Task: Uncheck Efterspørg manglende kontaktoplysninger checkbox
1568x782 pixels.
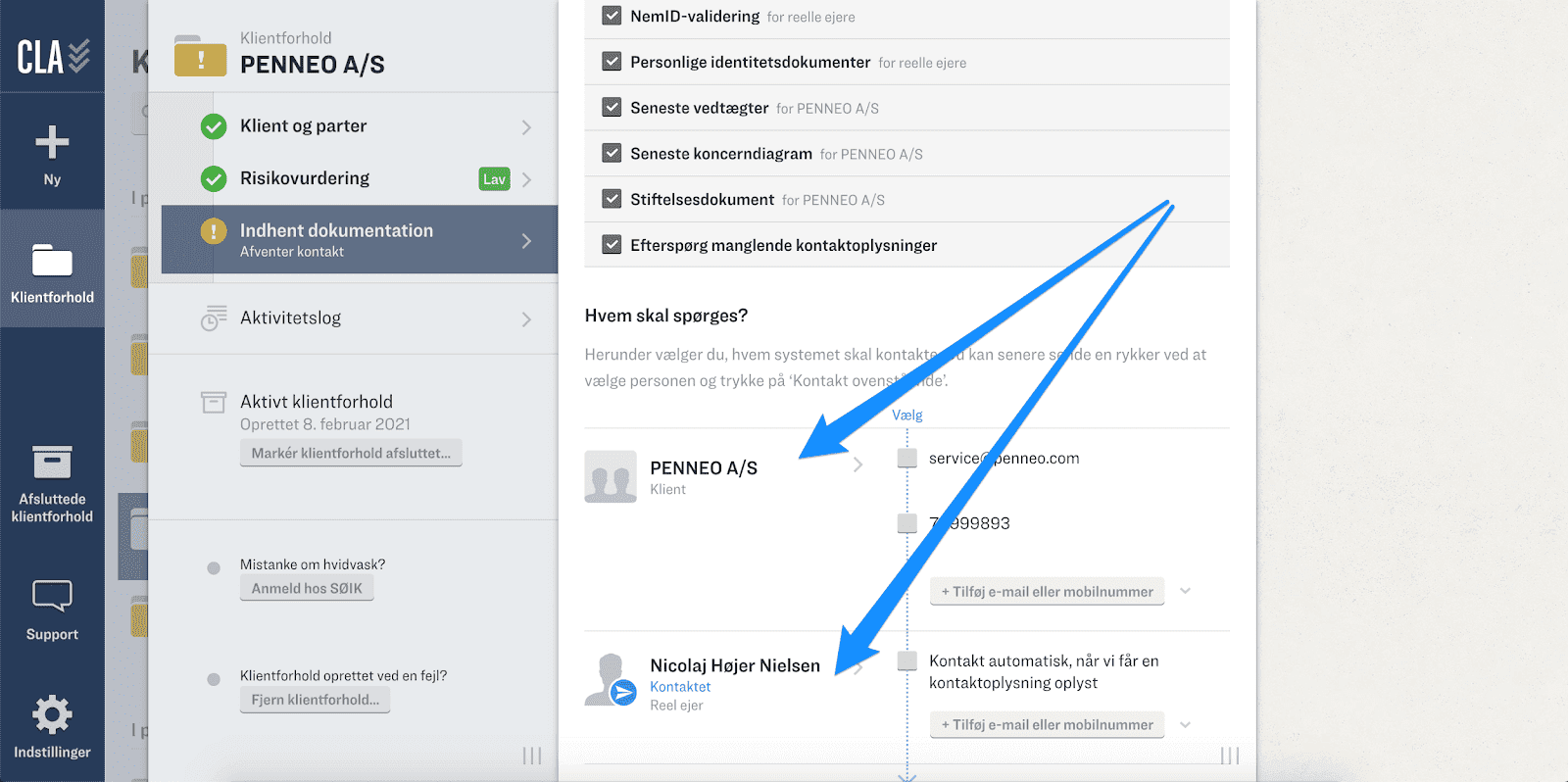Action: coord(612,244)
